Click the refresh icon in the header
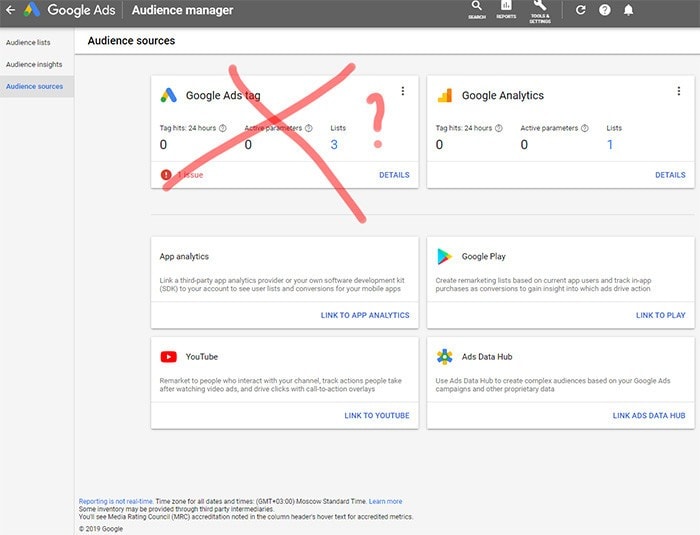The height and width of the screenshot is (535, 700). tap(581, 10)
